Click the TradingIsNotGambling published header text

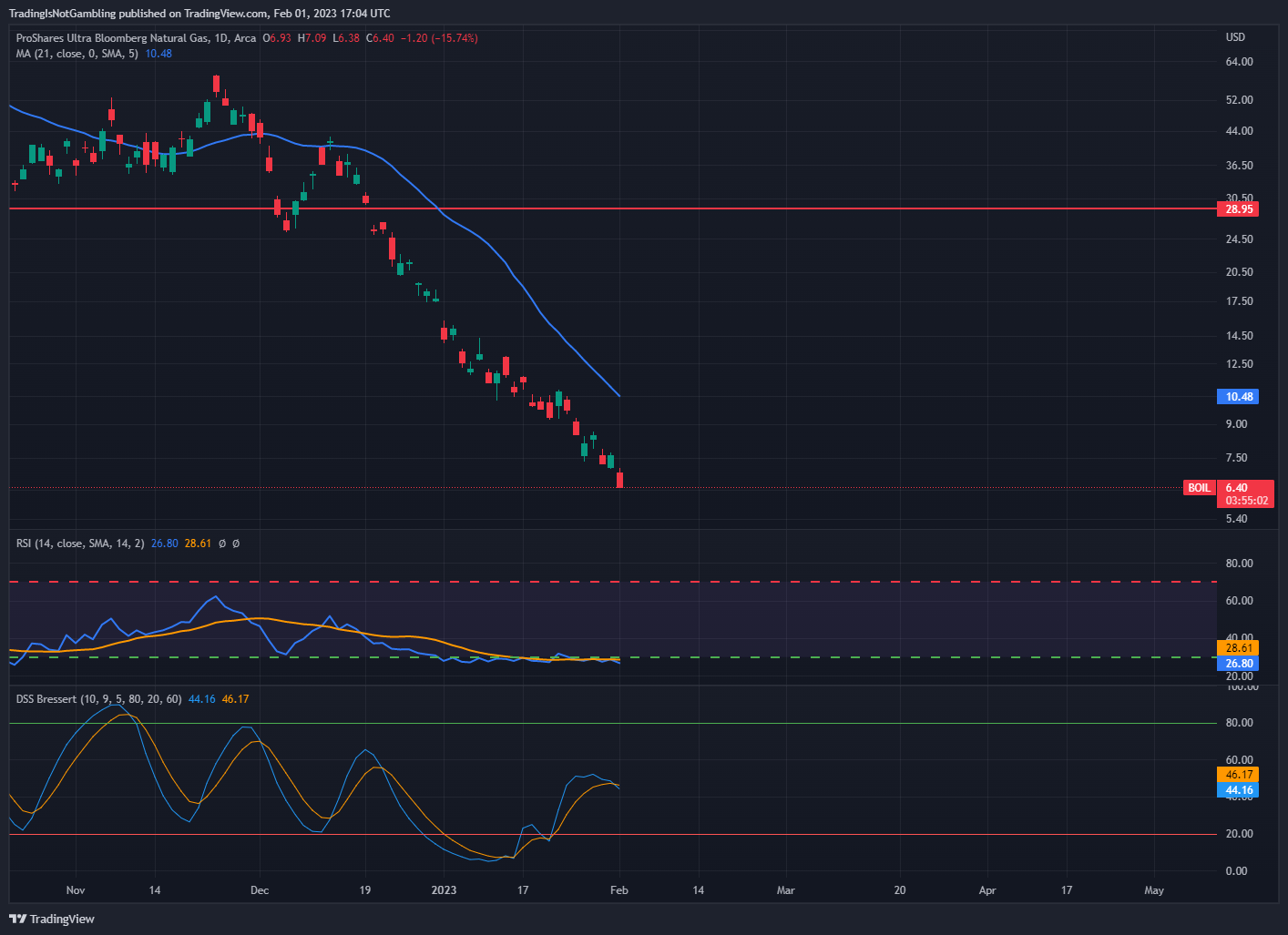tap(199, 14)
